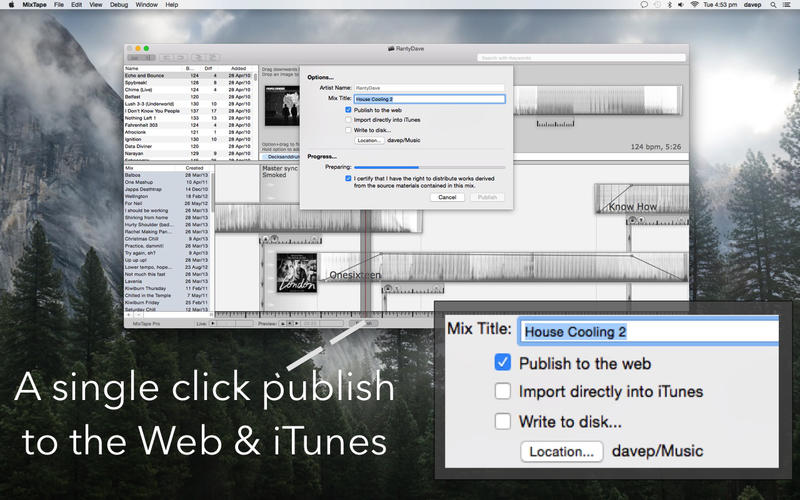This screenshot has height=500, width=800.
Task: Select the track 'Chime (Live)'
Action: pyautogui.click(x=188, y=89)
